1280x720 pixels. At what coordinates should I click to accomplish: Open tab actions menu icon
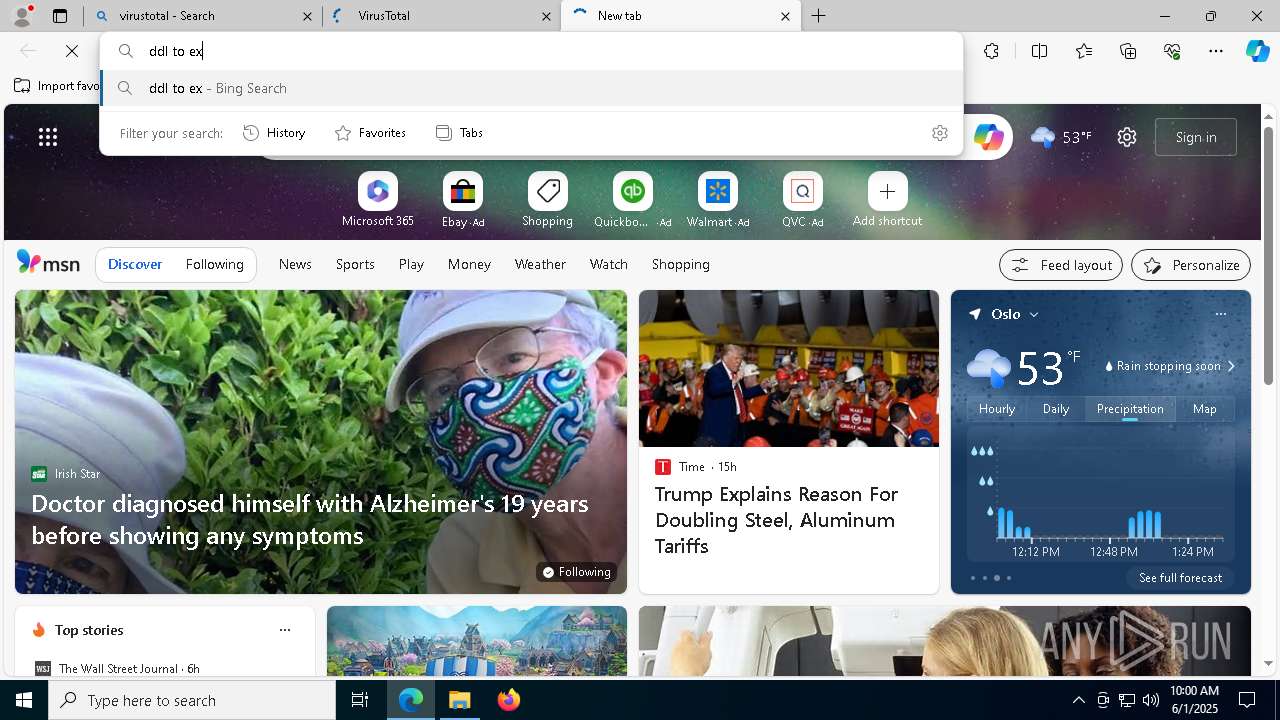coord(60,16)
